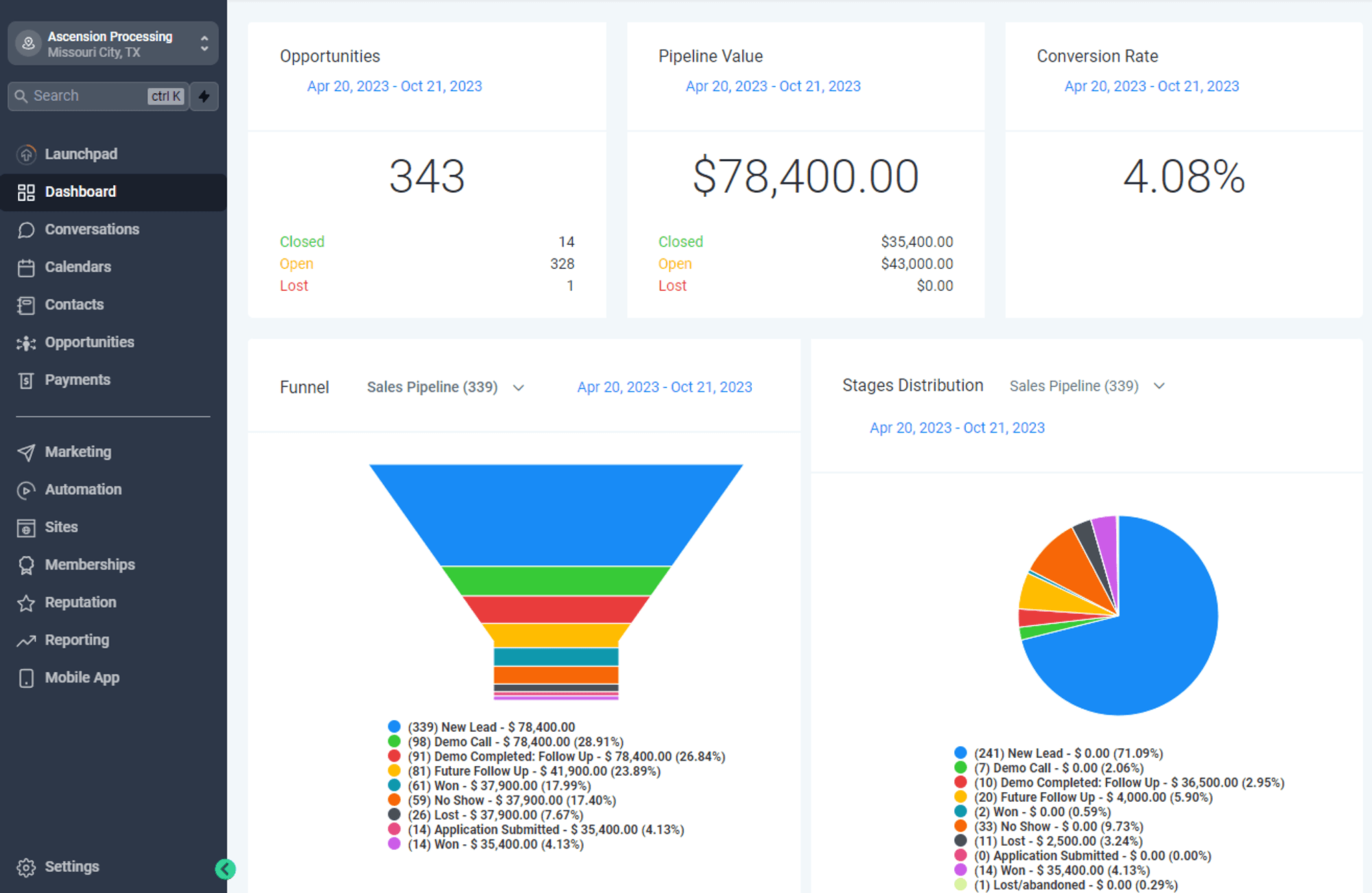
Task: Click funnel legend entry '(26) Lost'
Action: pyautogui.click(x=495, y=815)
